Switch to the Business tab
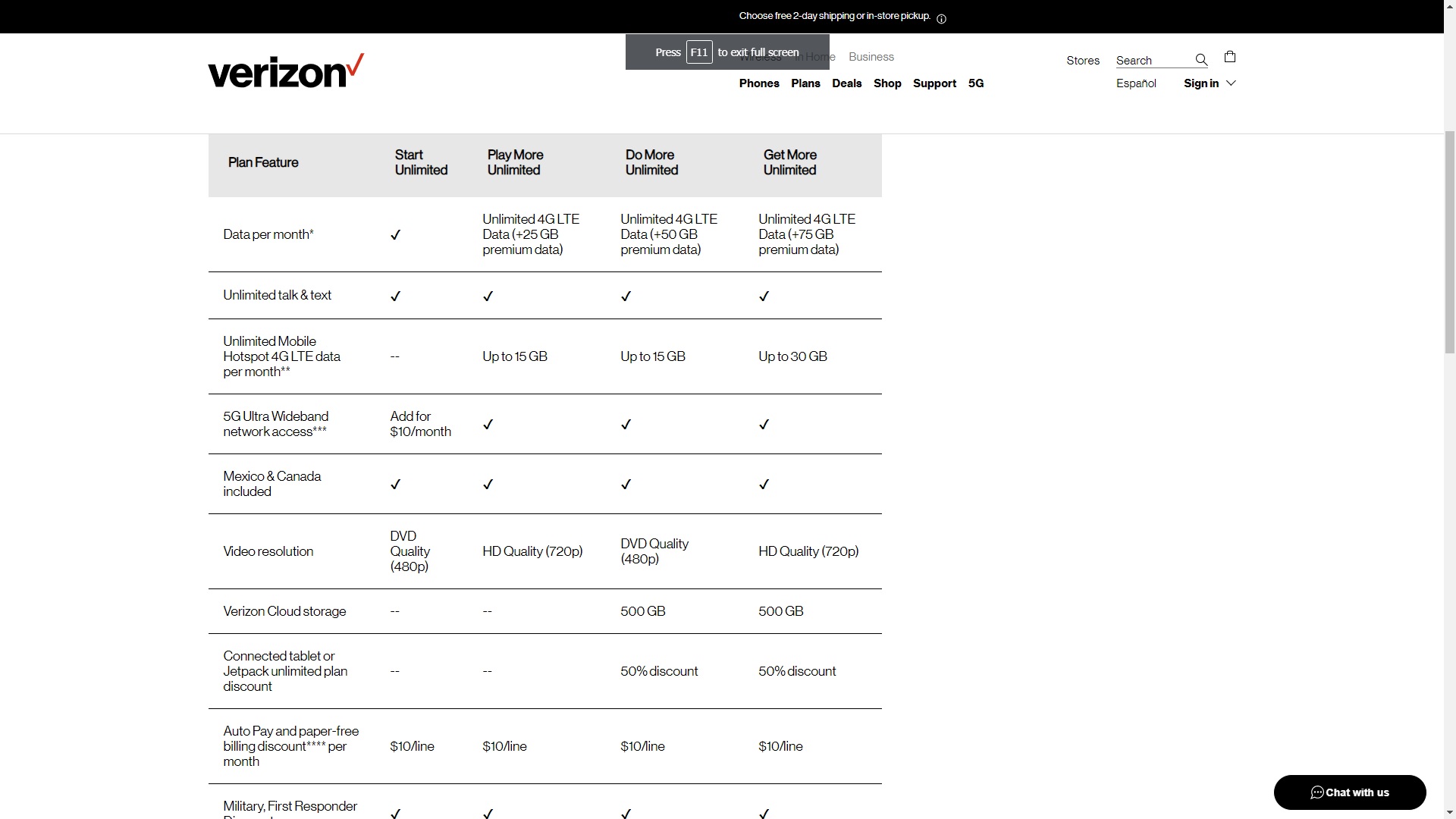Screen dimensions: 1456x819 point(871,57)
